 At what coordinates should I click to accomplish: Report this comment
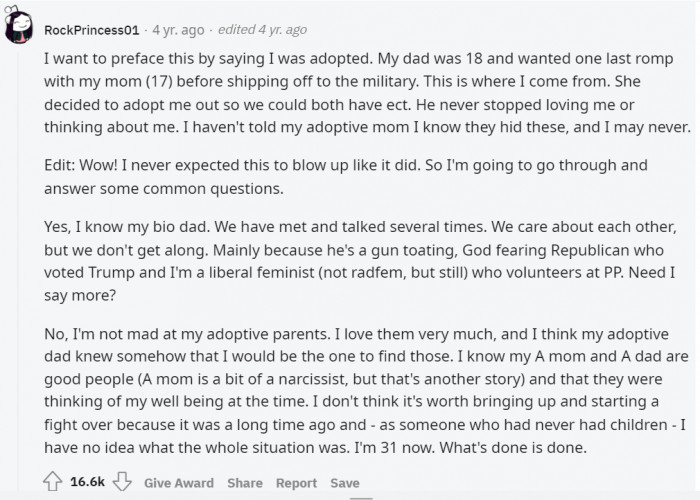click(296, 483)
